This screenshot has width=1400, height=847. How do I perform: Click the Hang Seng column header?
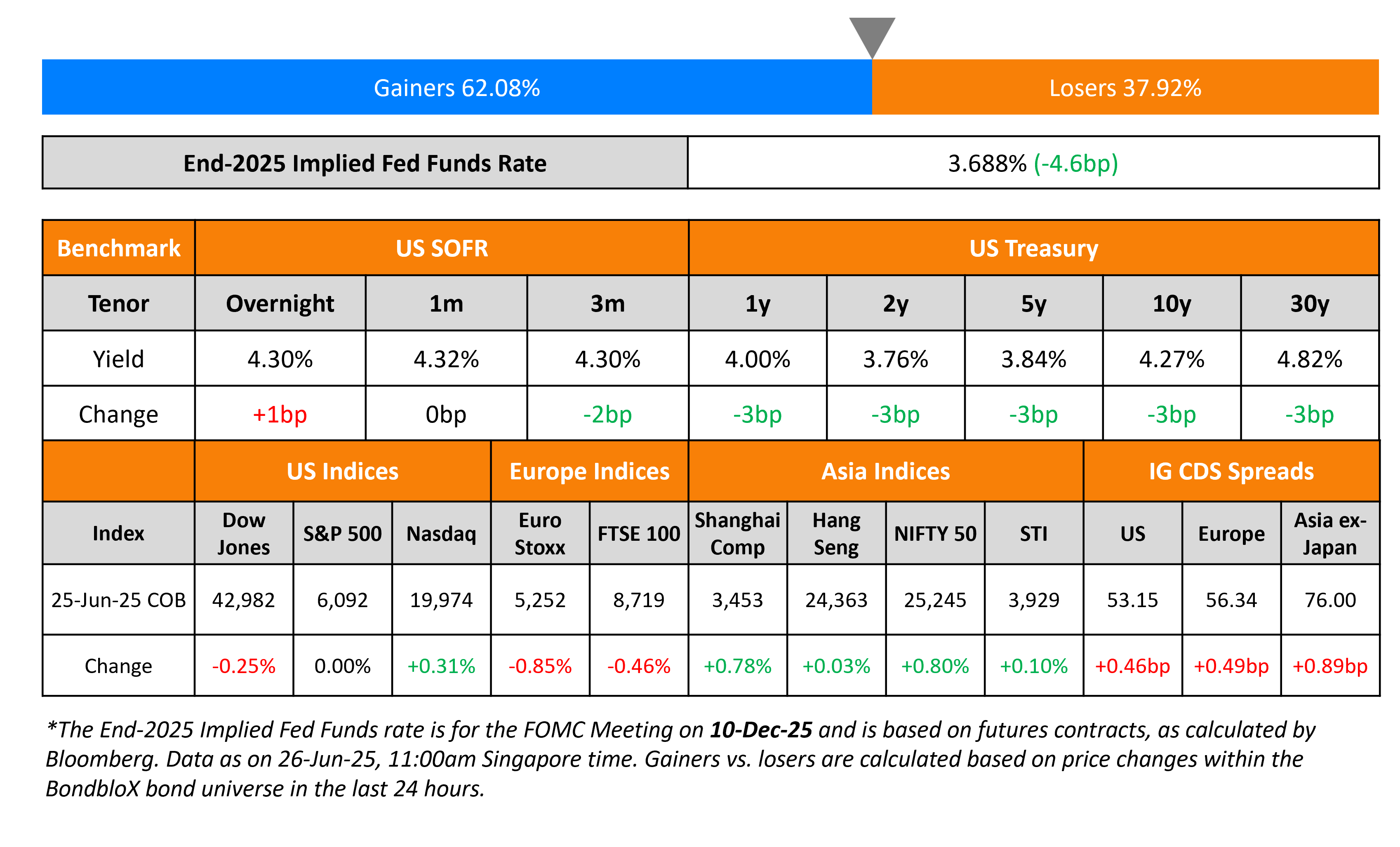click(x=836, y=533)
